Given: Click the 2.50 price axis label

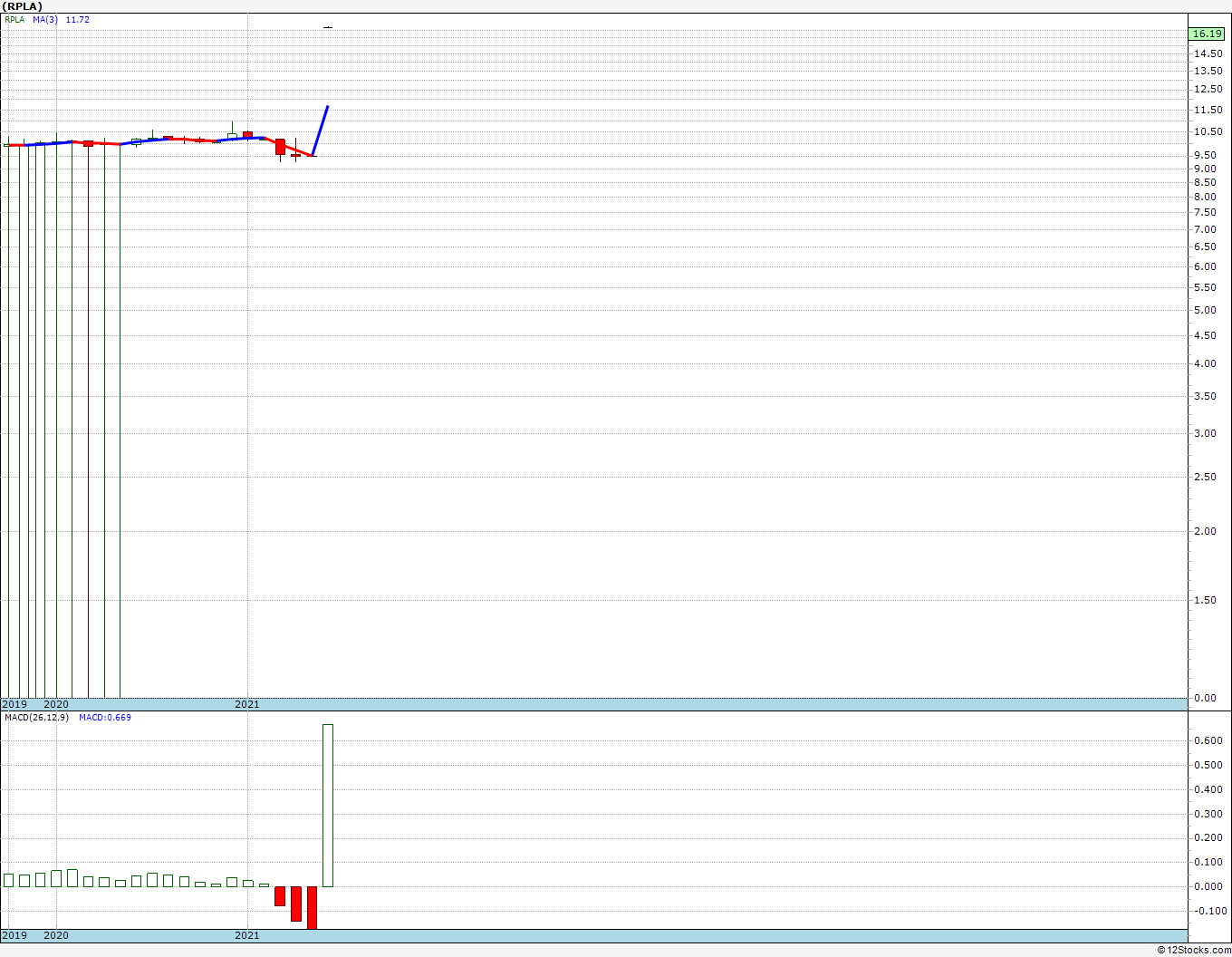Looking at the screenshot, I should click(x=1205, y=477).
